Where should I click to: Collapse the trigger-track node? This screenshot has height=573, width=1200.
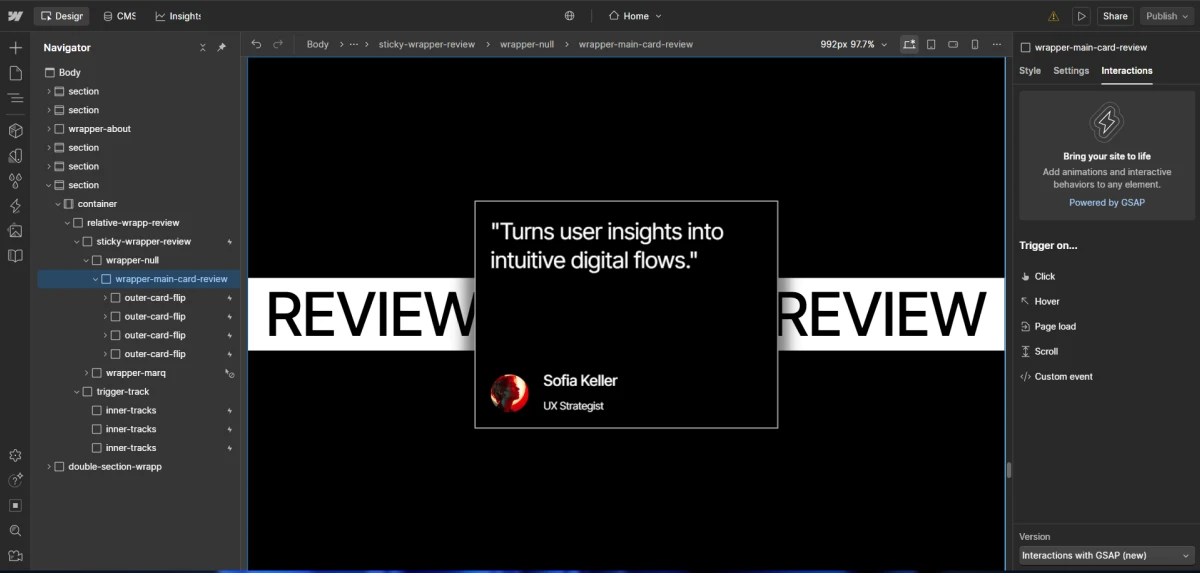(x=77, y=392)
